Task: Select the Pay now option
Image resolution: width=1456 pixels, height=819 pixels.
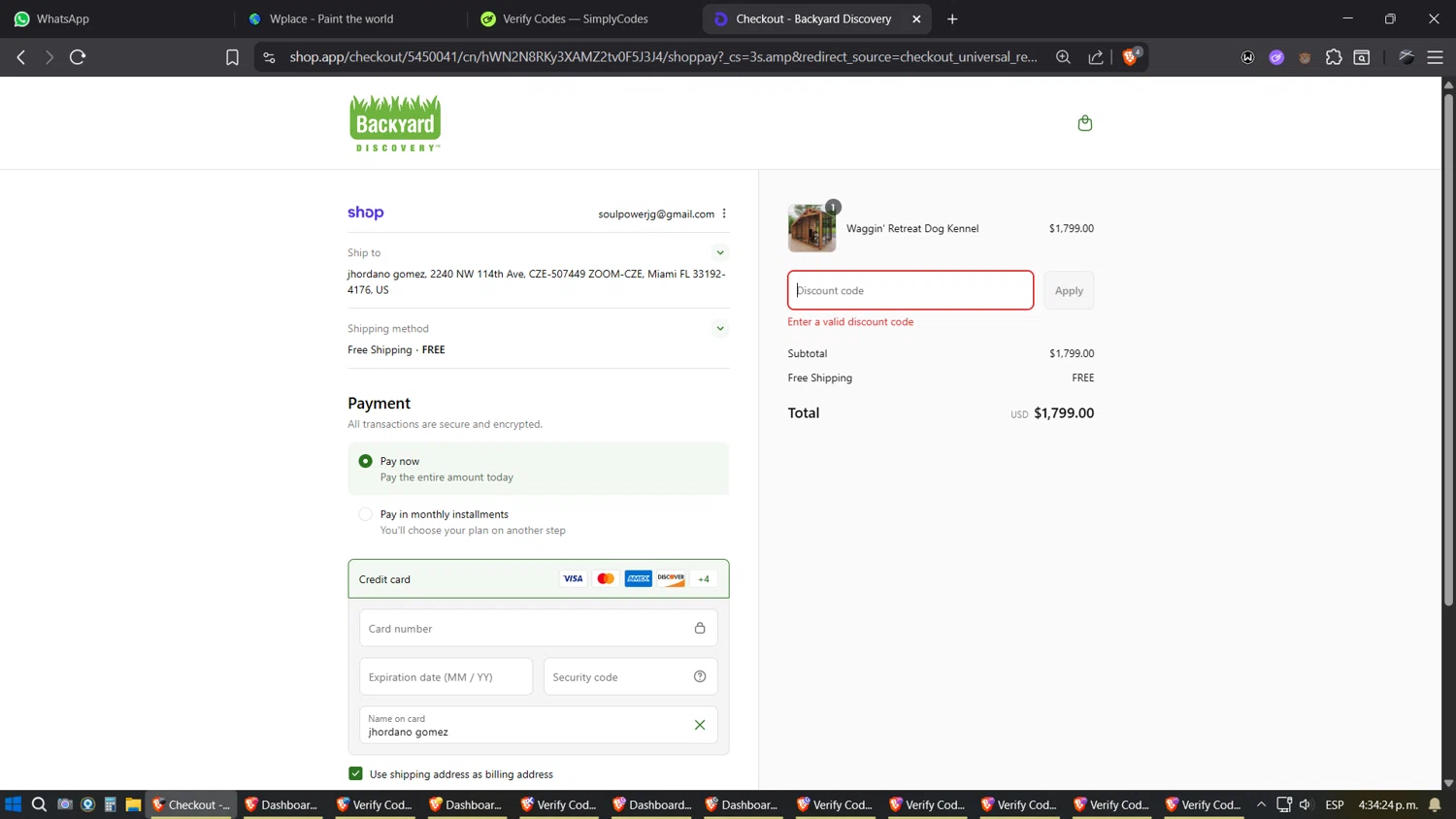Action: click(x=365, y=461)
